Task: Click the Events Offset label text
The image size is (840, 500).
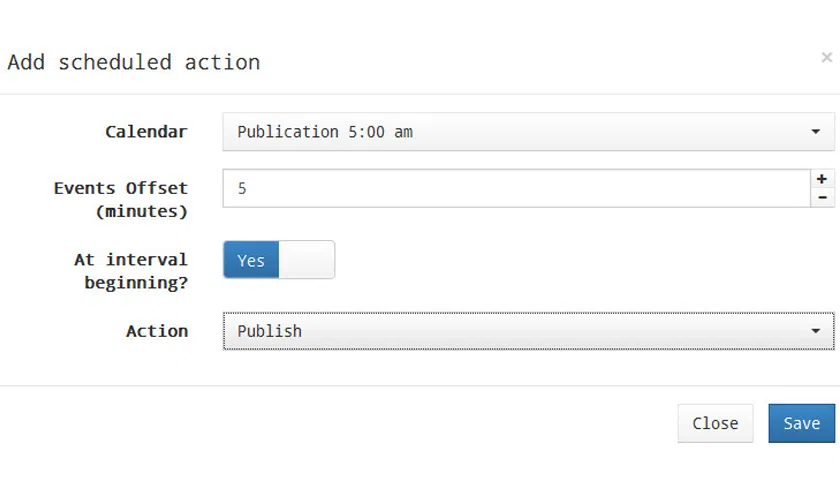Action: coord(121,188)
